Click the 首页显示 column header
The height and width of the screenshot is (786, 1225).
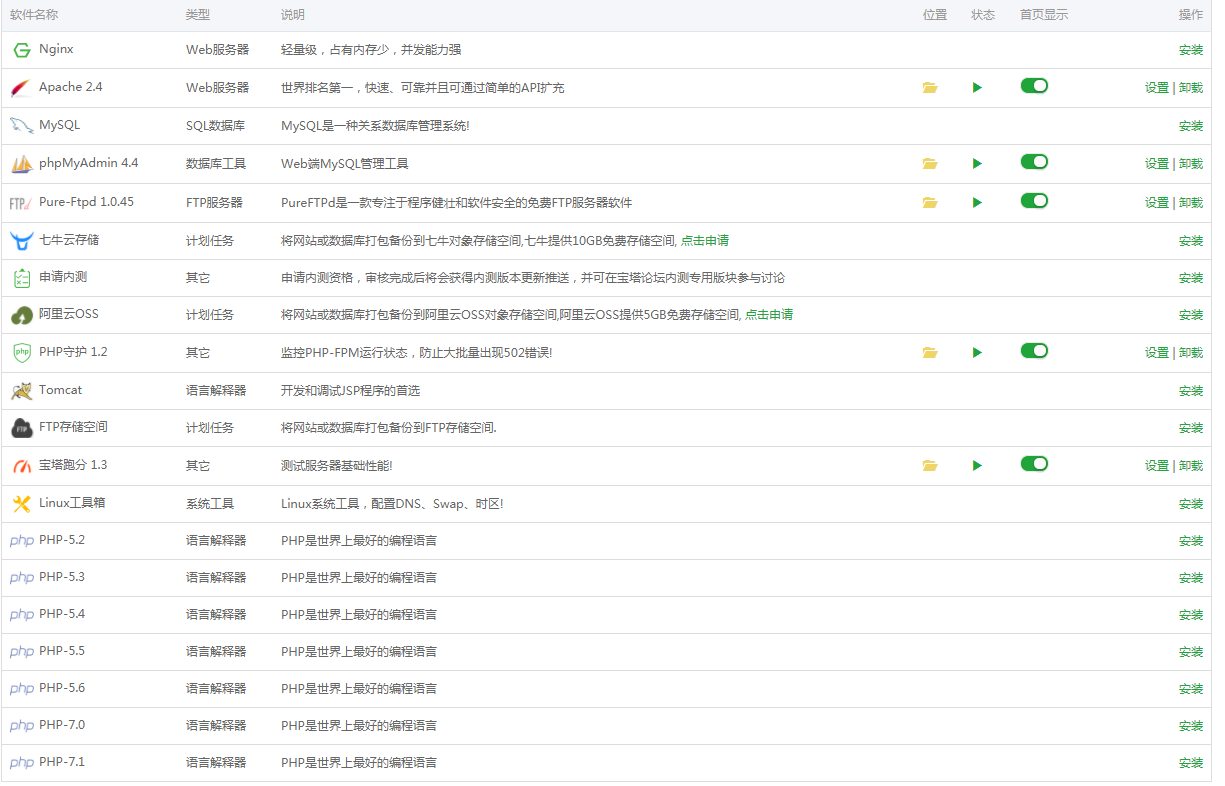click(x=1044, y=15)
